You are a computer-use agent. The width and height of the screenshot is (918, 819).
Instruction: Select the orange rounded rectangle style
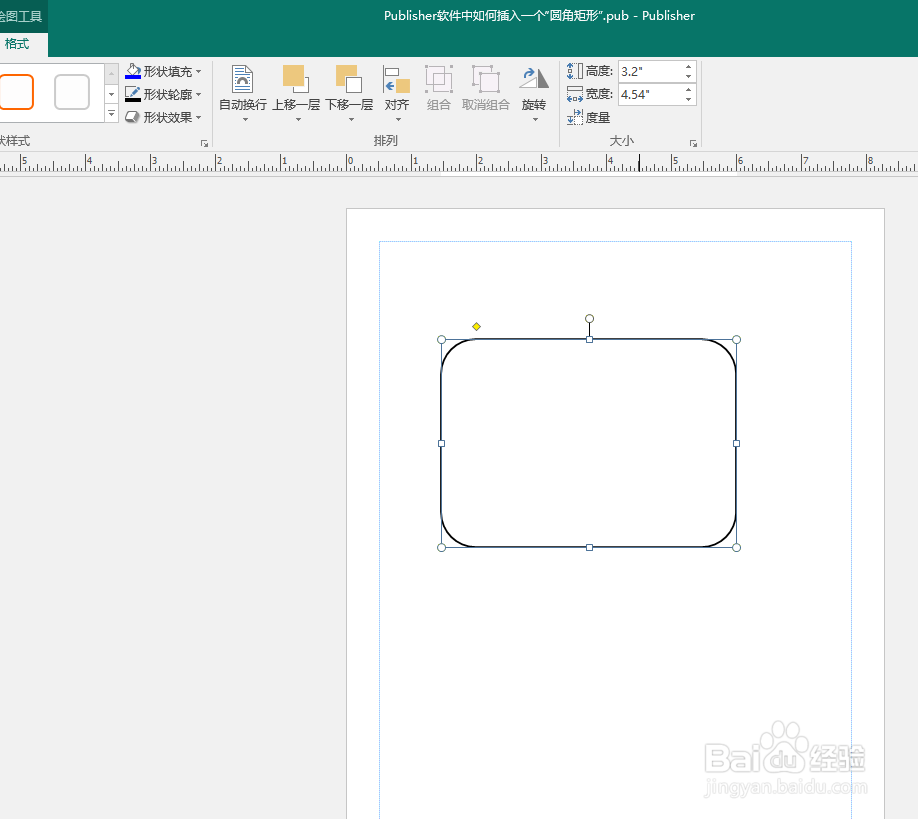coord(16,92)
